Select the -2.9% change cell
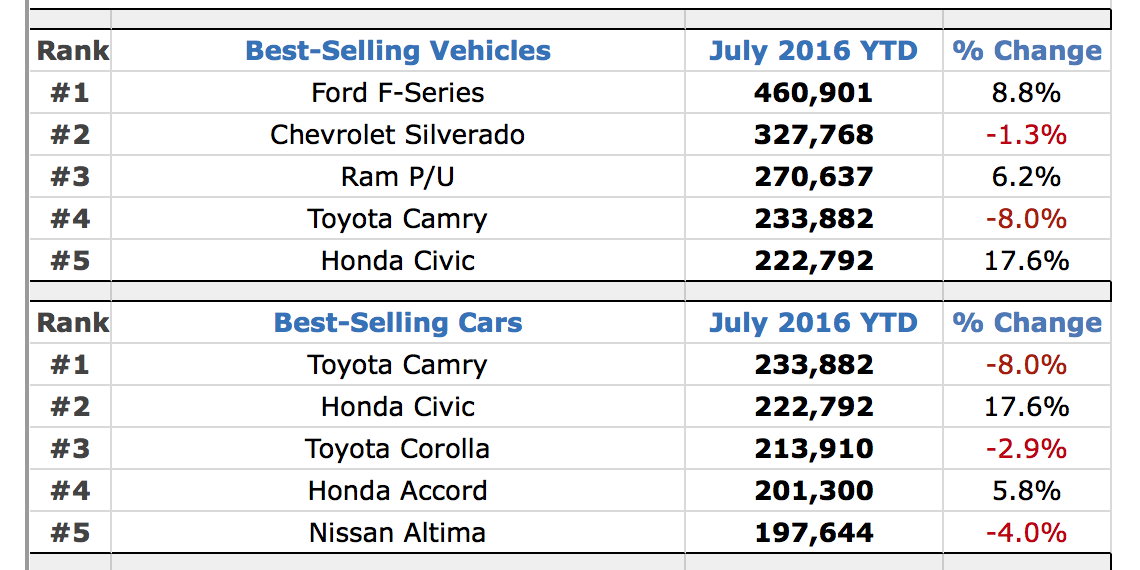Screen dimensions: 1140x570 pos(1026,449)
